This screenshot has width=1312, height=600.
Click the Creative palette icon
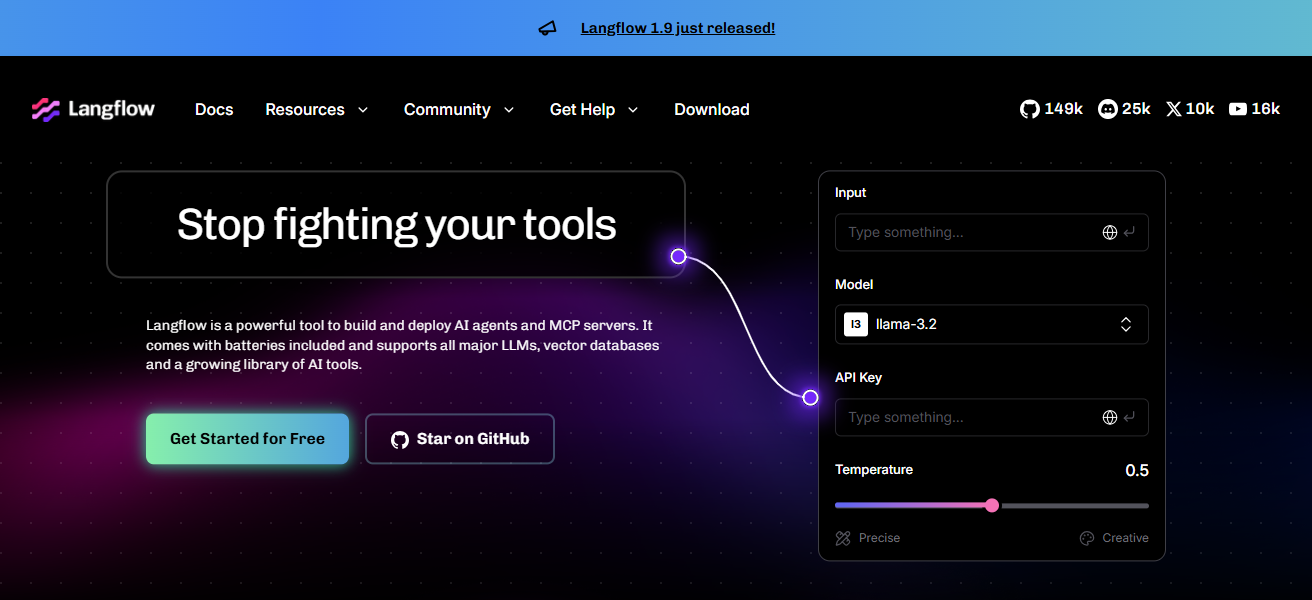[x=1087, y=538]
